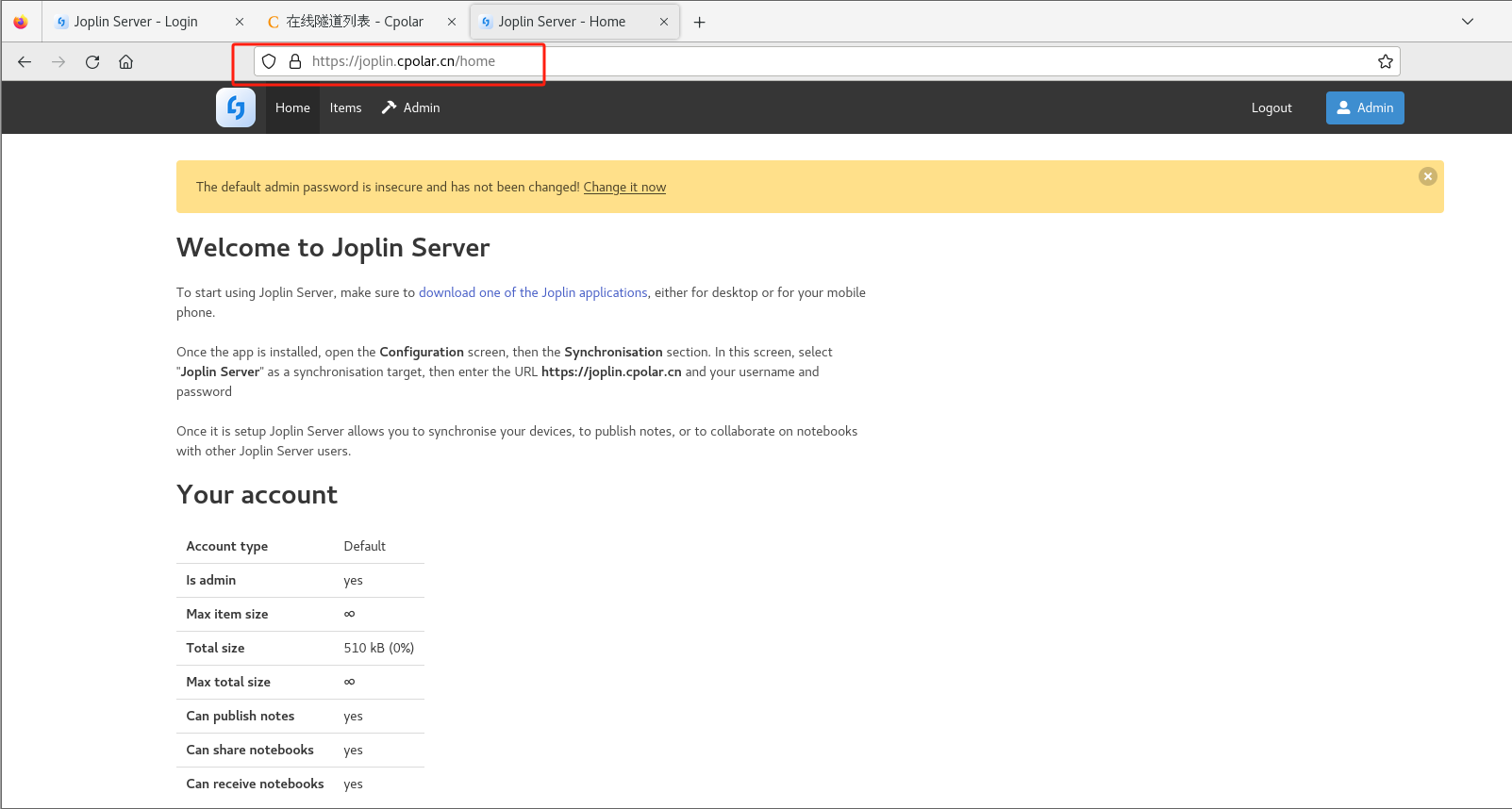Open the Admin menu with hammer icon
1512x809 pixels.
tap(410, 107)
